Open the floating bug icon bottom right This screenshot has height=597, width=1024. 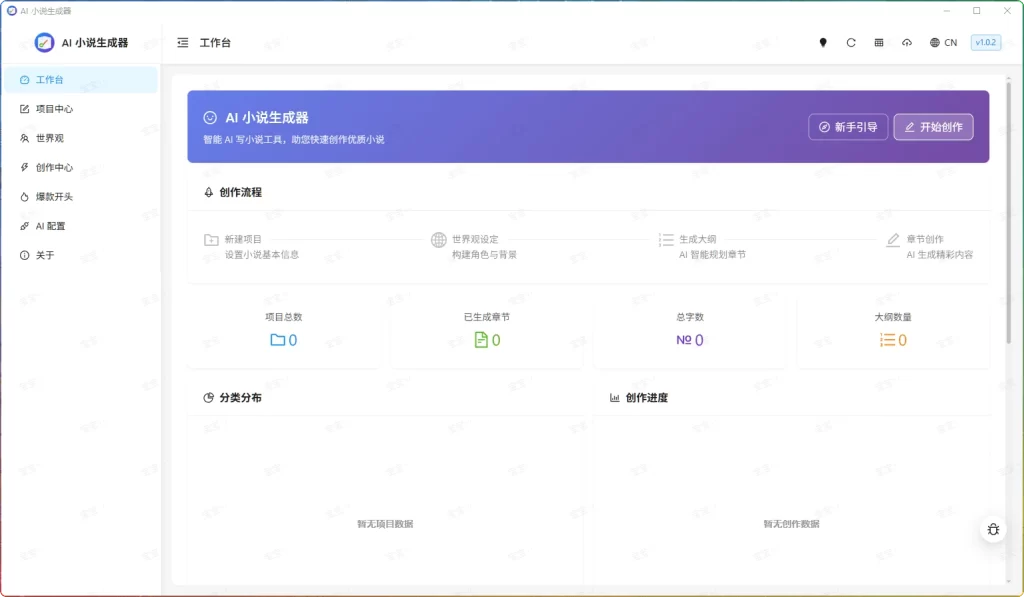(992, 528)
